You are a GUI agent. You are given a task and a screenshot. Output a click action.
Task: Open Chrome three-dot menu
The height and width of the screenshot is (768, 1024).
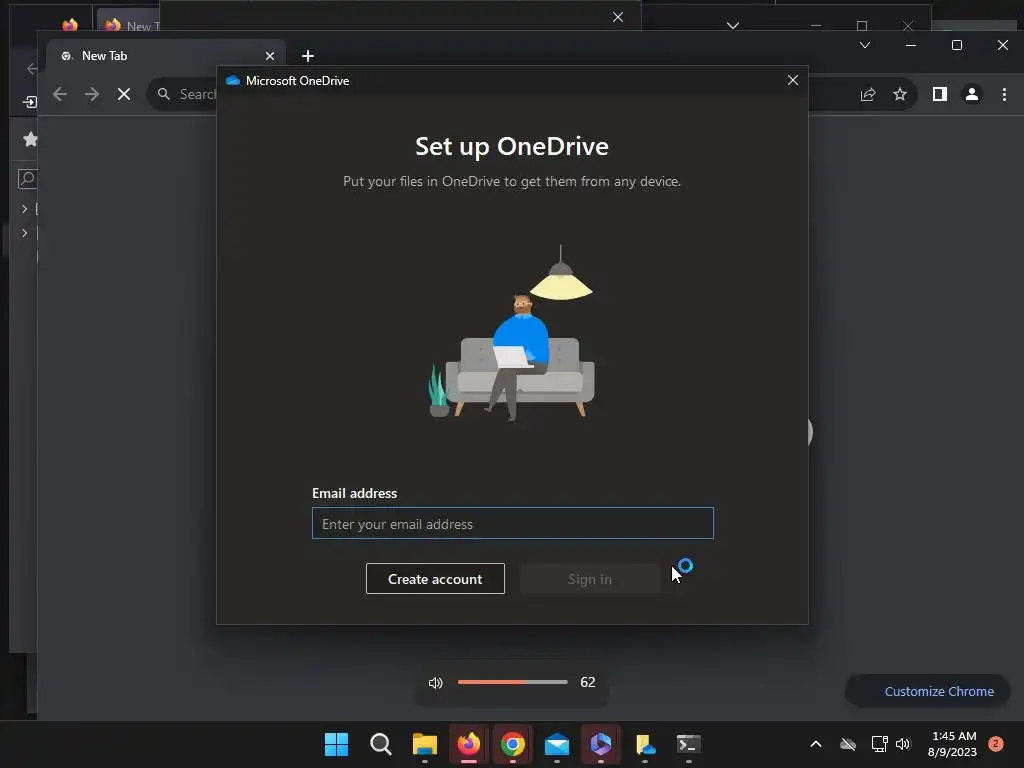coord(1004,94)
